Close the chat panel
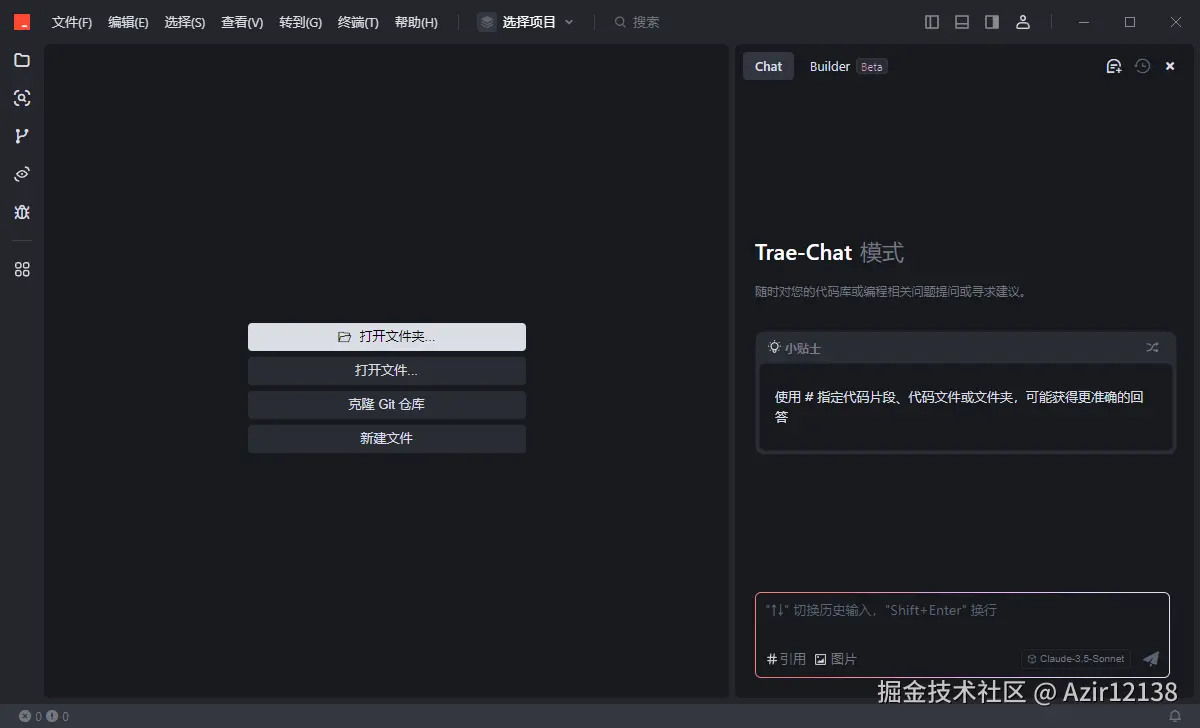Screen dimensions: 1200x728 click(x=1170, y=66)
